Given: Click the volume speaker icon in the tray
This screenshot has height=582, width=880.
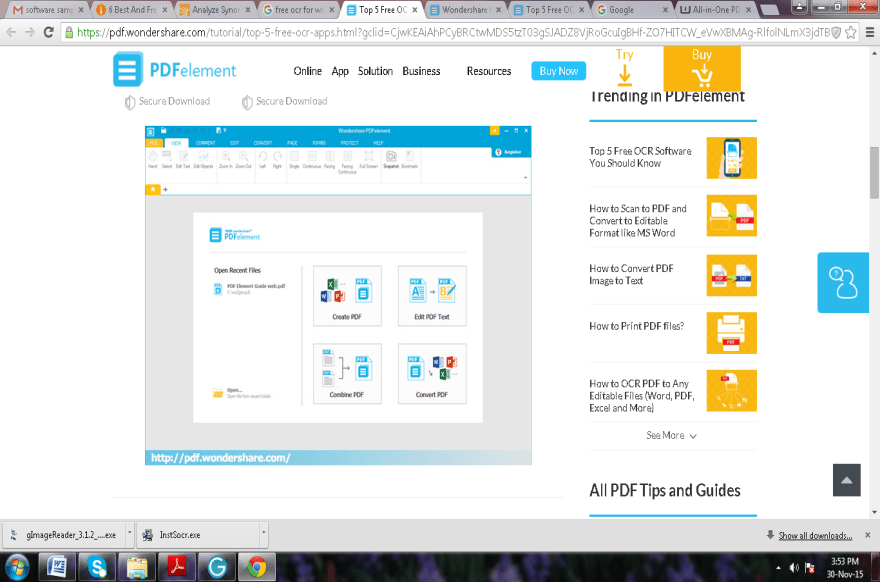Looking at the screenshot, I should tap(794, 568).
